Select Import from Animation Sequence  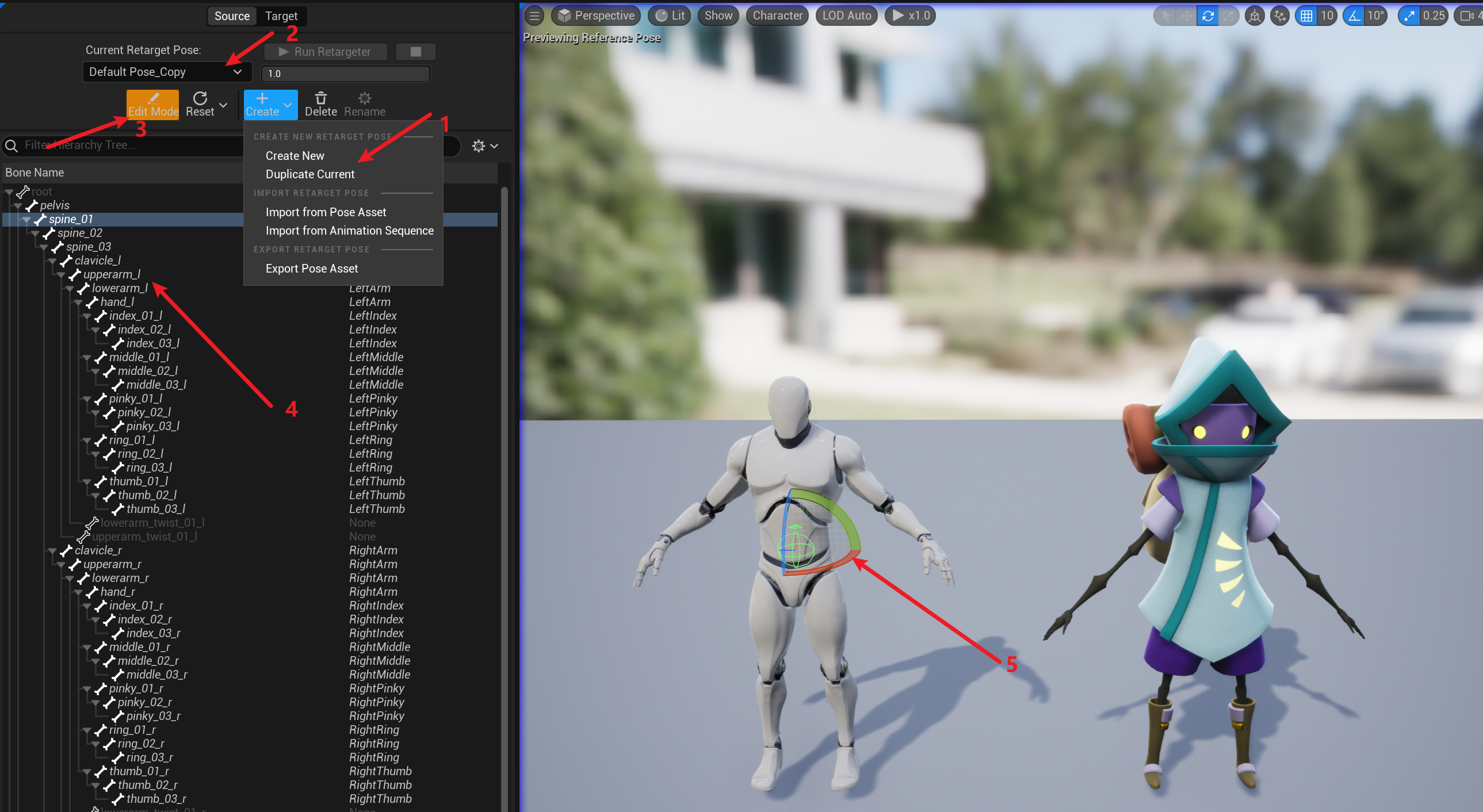349,231
